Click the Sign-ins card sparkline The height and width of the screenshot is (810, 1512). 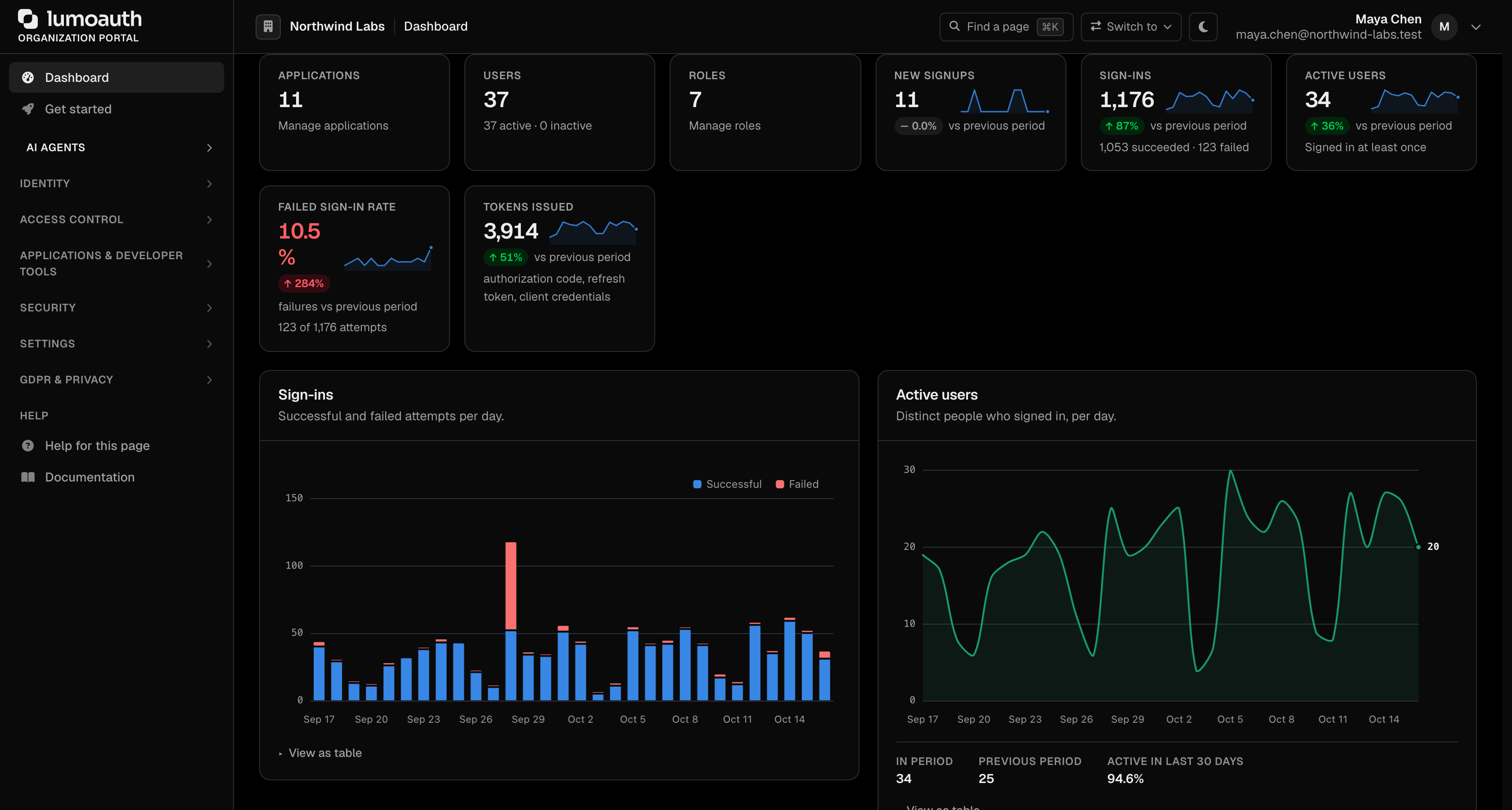coord(1210,100)
